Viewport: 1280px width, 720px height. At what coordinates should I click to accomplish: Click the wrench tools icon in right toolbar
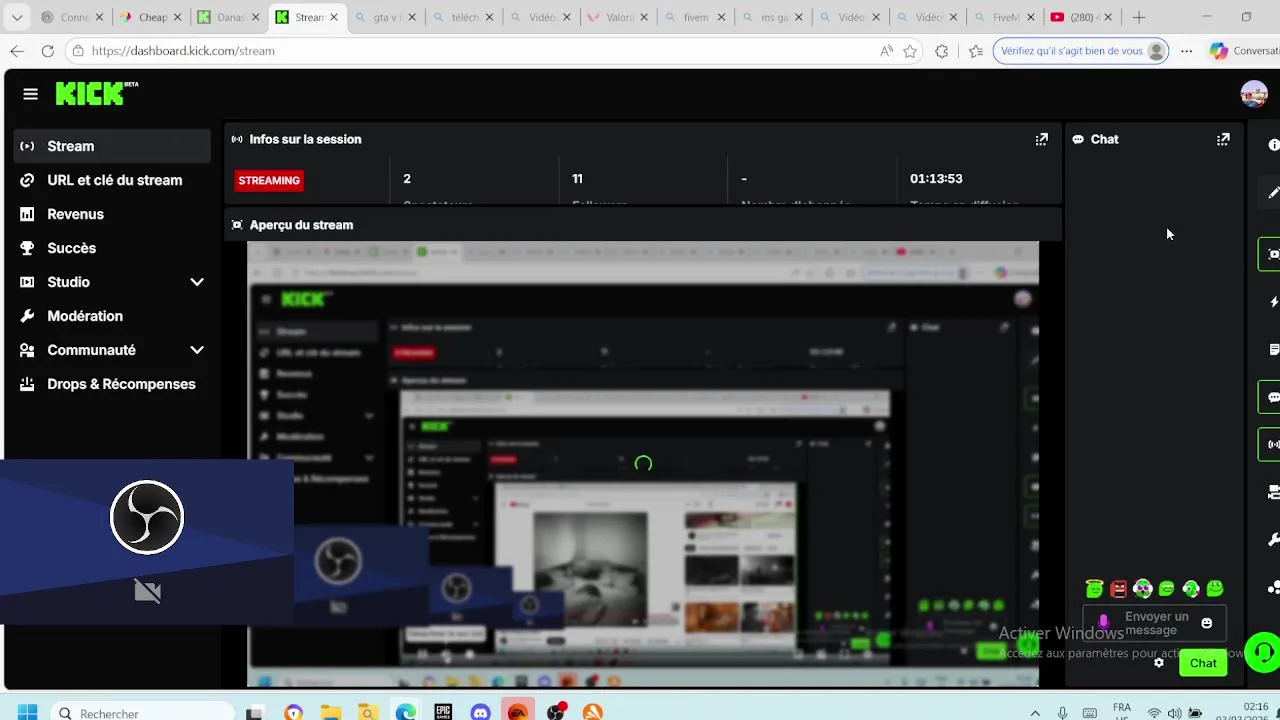click(x=1273, y=540)
